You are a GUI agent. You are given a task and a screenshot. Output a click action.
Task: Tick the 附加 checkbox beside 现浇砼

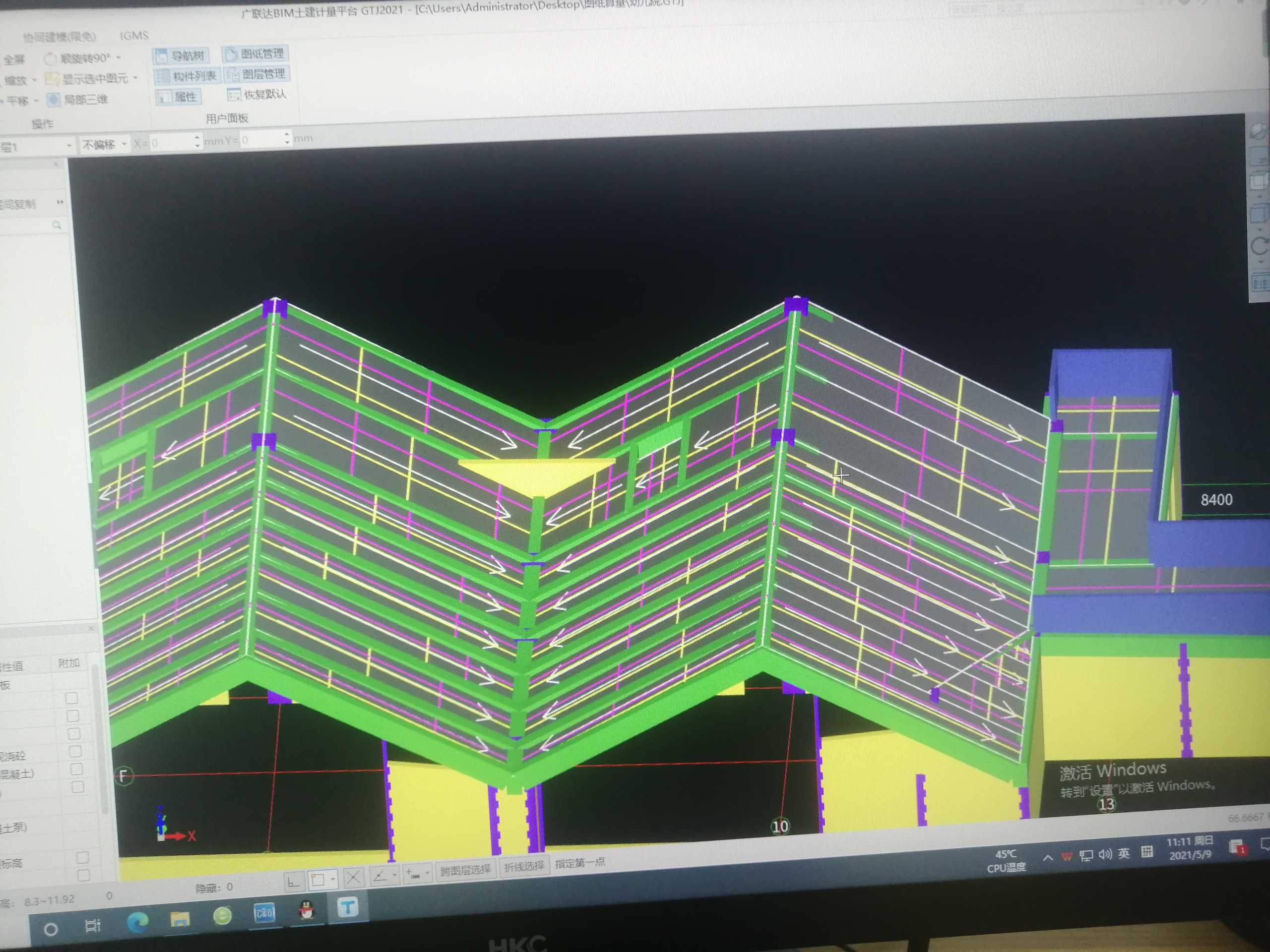(x=75, y=752)
